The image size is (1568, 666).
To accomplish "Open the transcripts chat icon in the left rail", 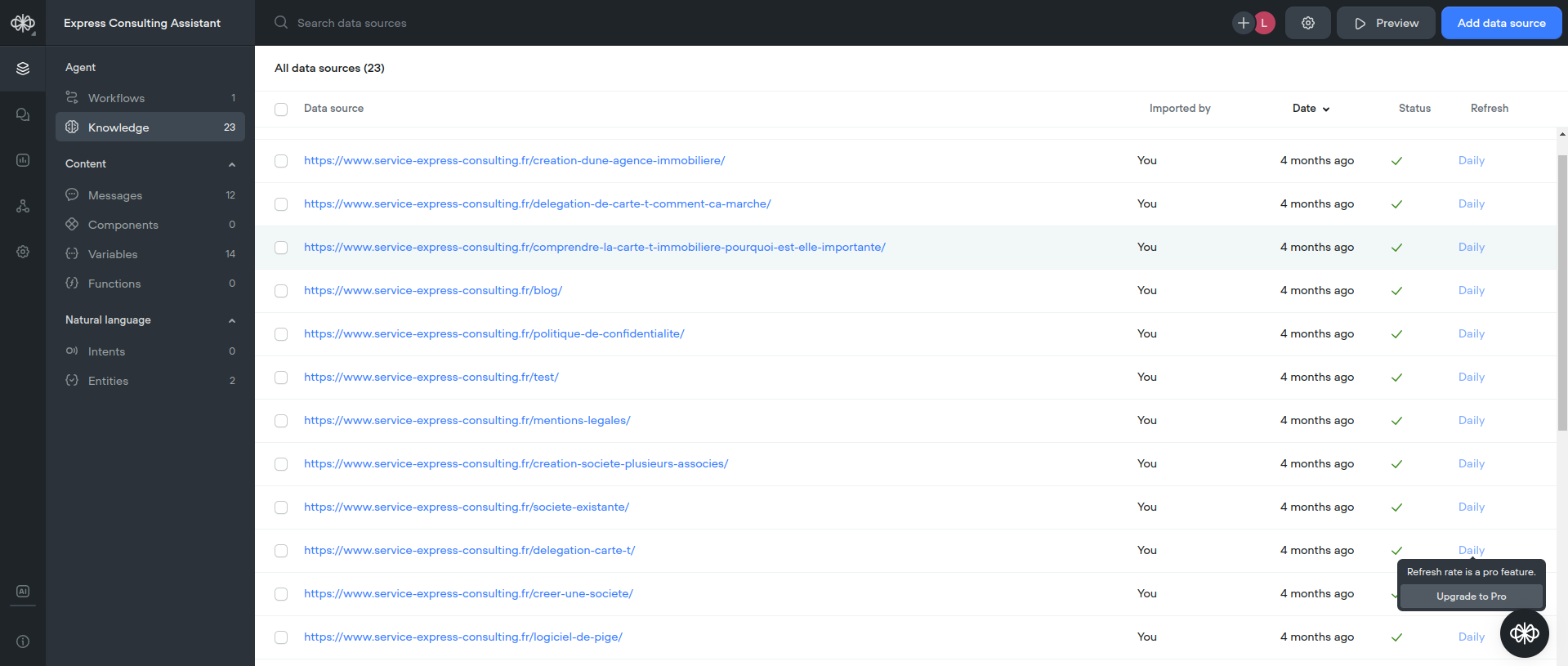I will (x=23, y=114).
